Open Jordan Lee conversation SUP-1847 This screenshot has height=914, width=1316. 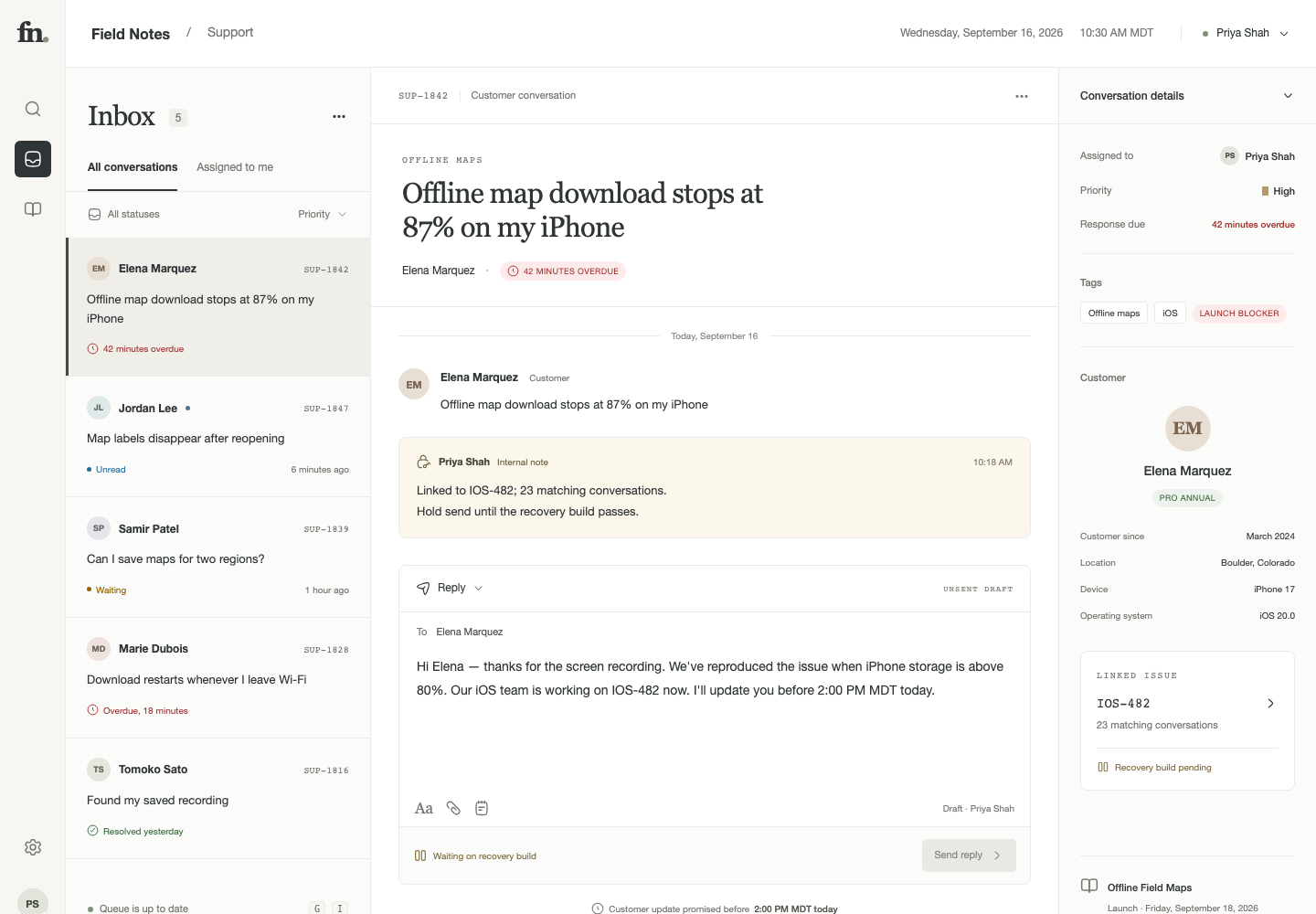pos(218,437)
